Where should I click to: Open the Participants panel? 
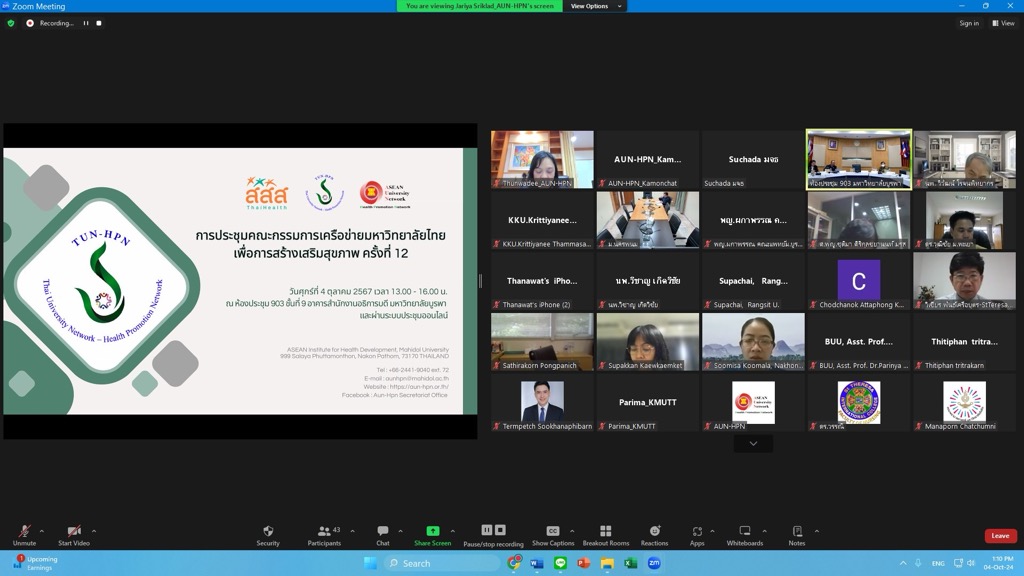[324, 535]
